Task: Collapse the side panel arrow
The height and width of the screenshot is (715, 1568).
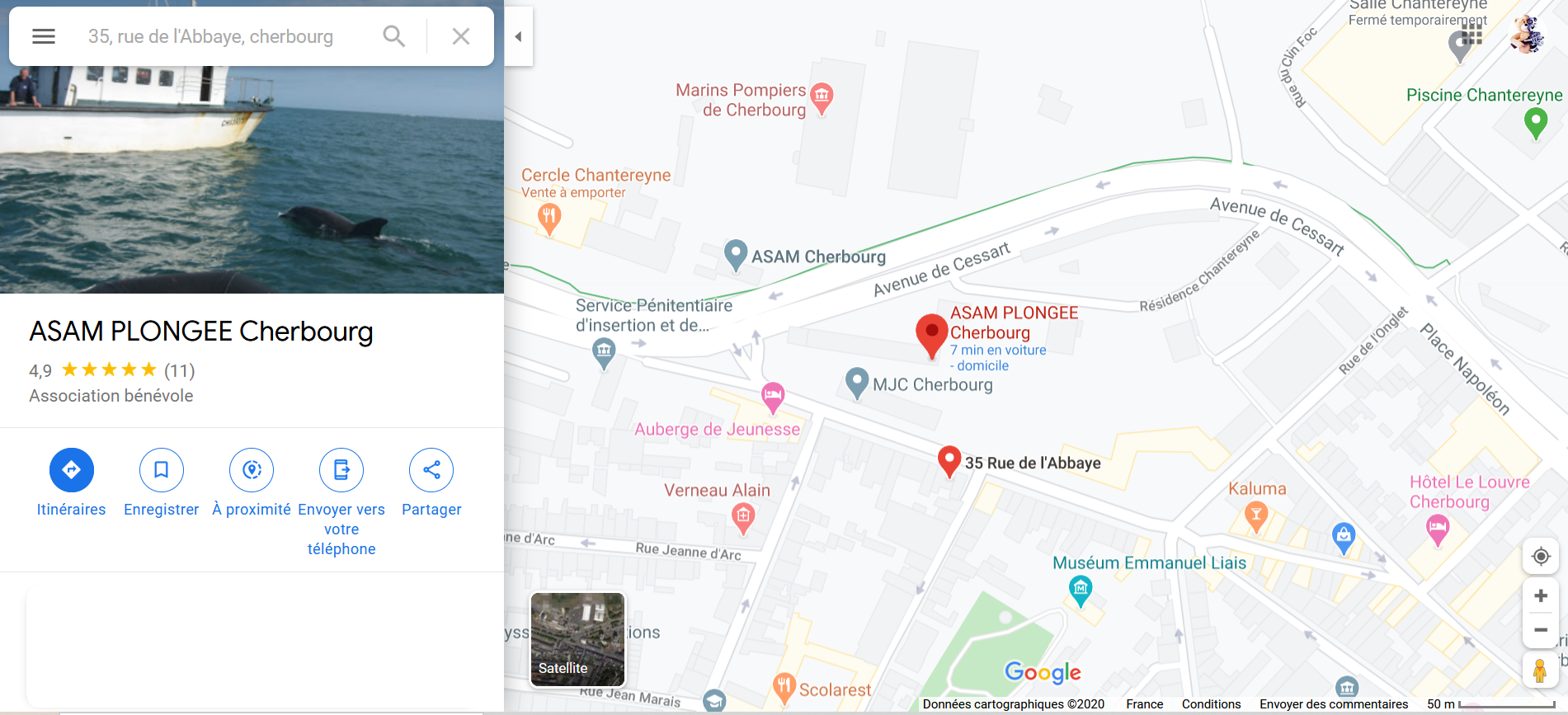Action: 518,36
